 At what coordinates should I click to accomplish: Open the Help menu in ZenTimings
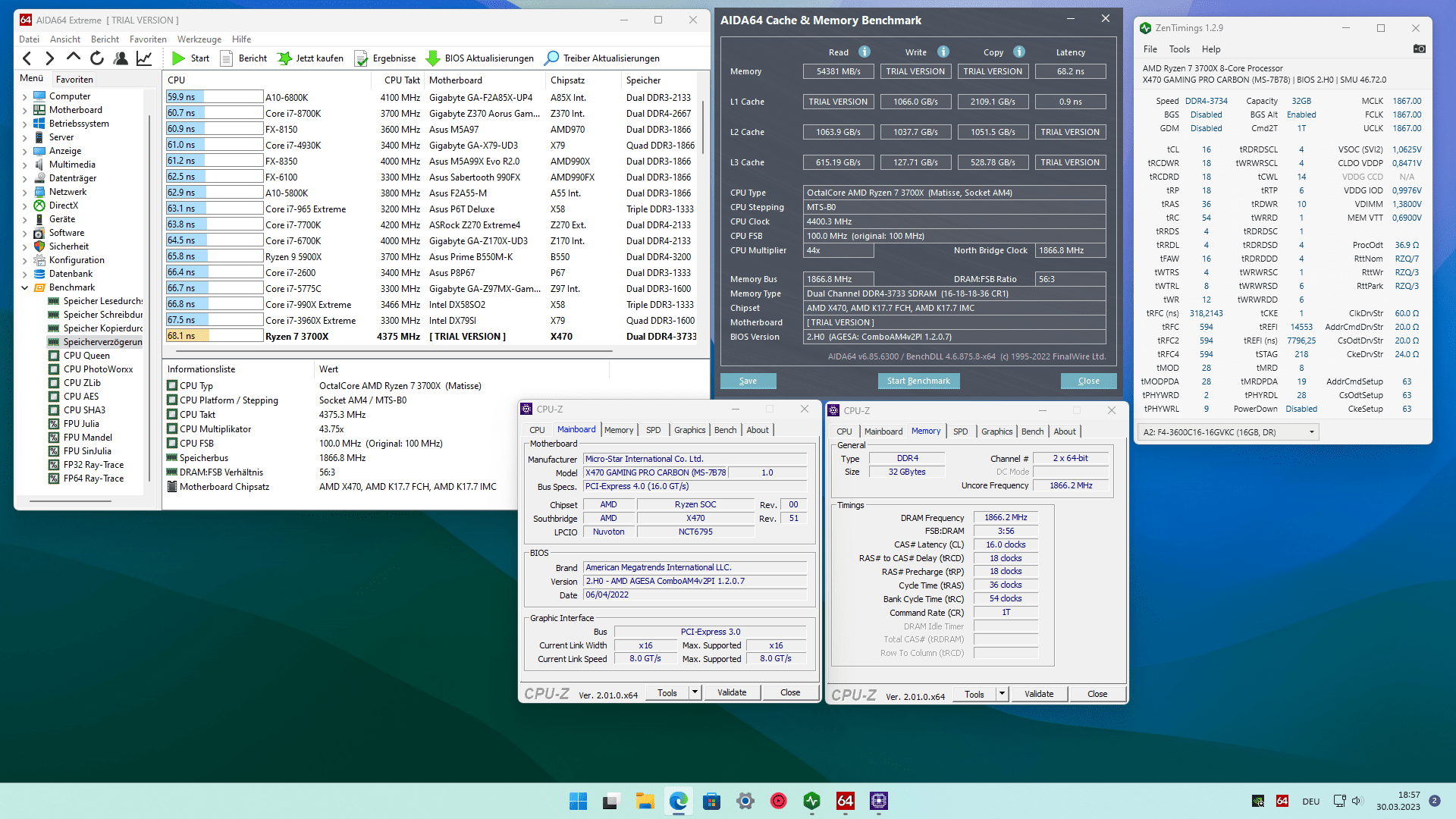coord(1211,49)
